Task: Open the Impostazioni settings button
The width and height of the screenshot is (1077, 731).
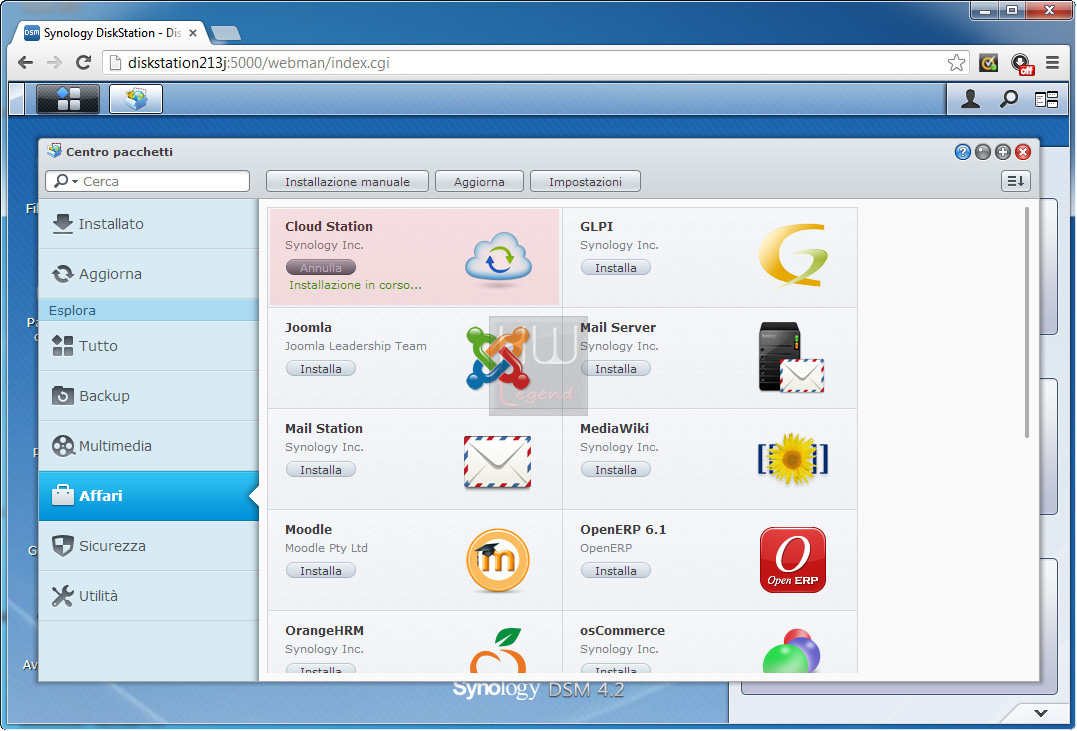Action: tap(585, 181)
